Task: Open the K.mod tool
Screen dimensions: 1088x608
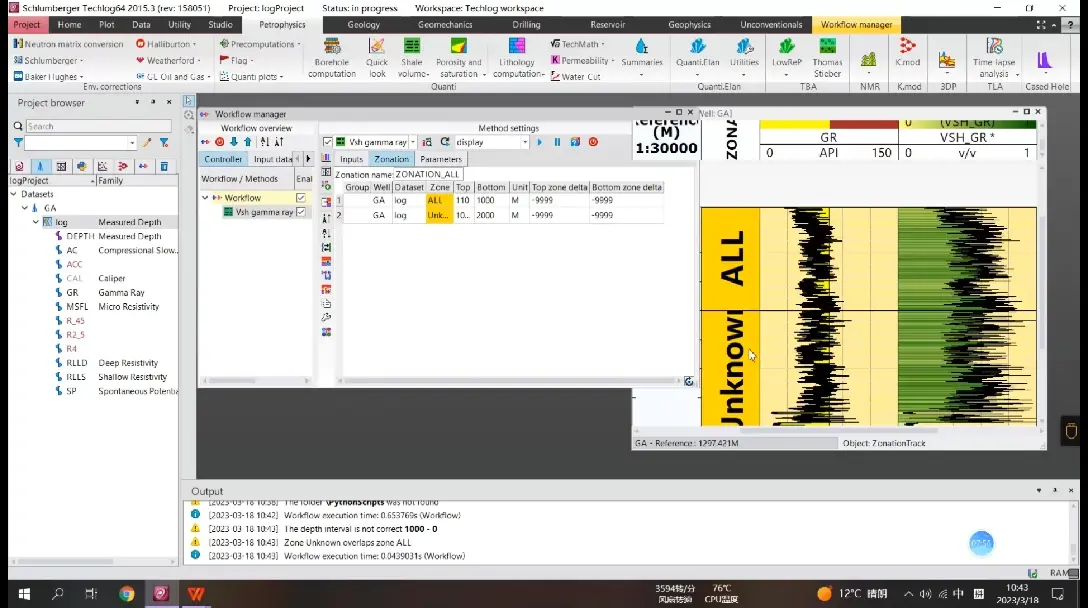Action: [908, 53]
